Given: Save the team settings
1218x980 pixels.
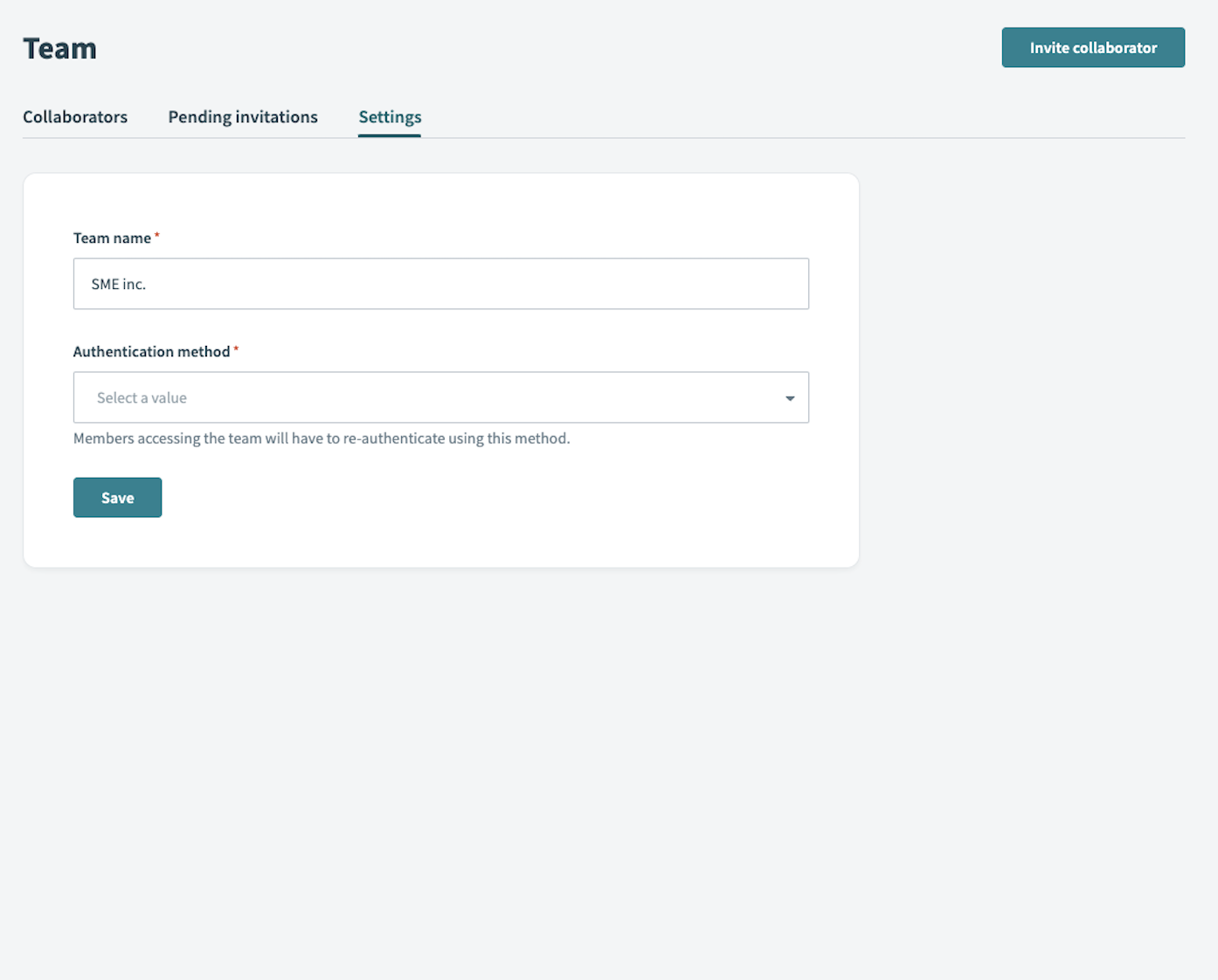Looking at the screenshot, I should point(117,498).
